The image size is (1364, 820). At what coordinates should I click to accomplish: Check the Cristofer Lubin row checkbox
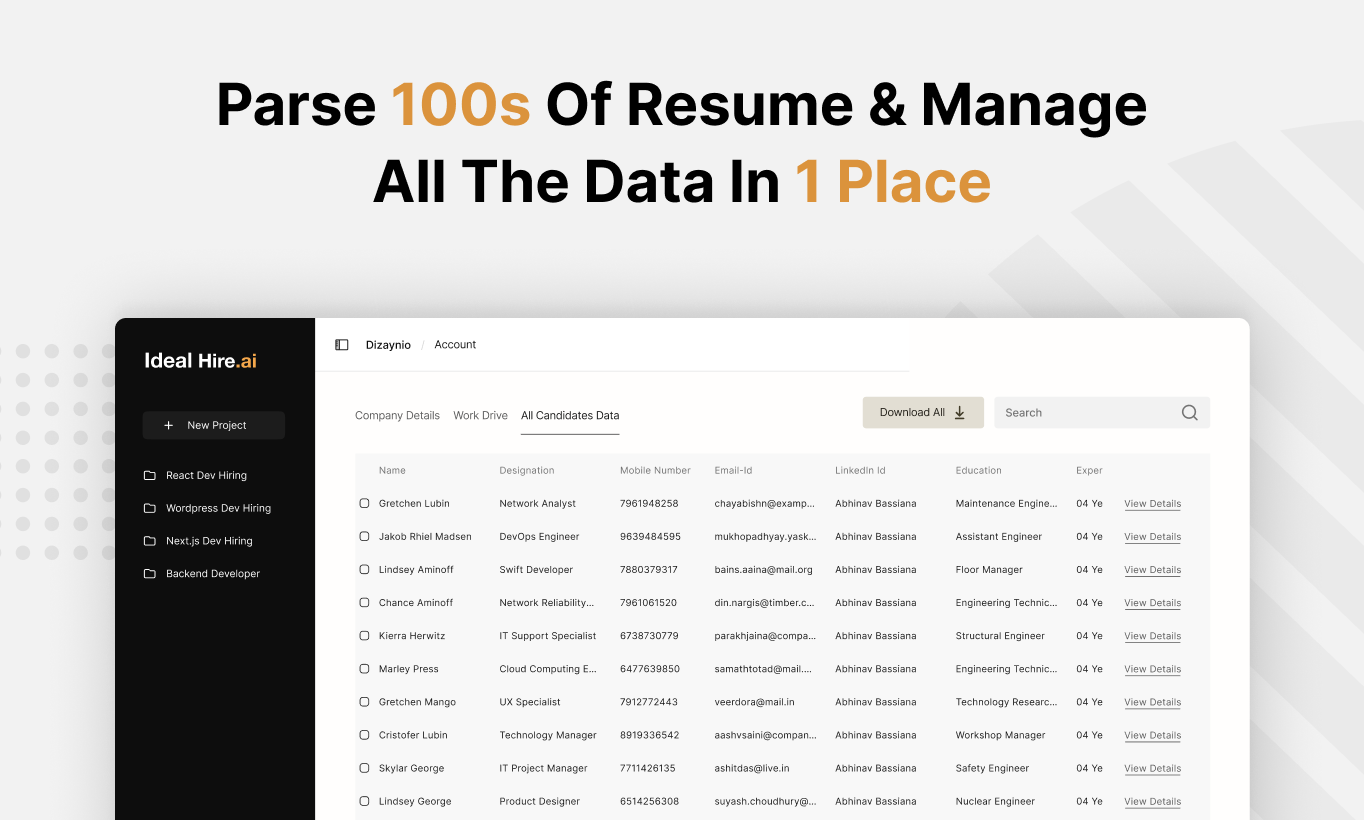pyautogui.click(x=364, y=735)
